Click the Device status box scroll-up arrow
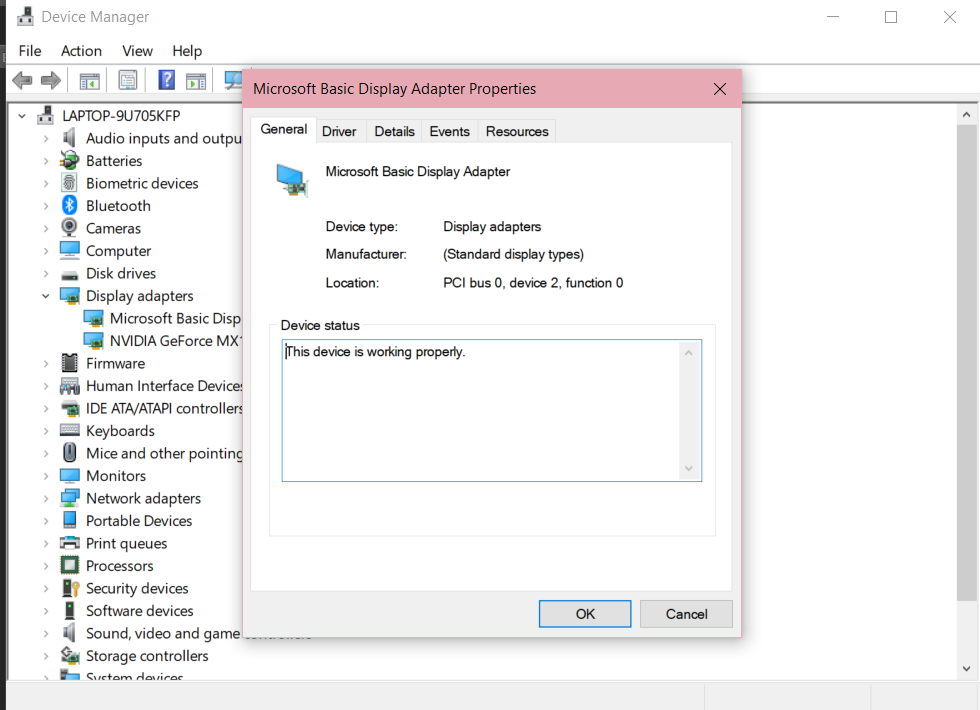Image resolution: width=980 pixels, height=710 pixels. (x=689, y=353)
